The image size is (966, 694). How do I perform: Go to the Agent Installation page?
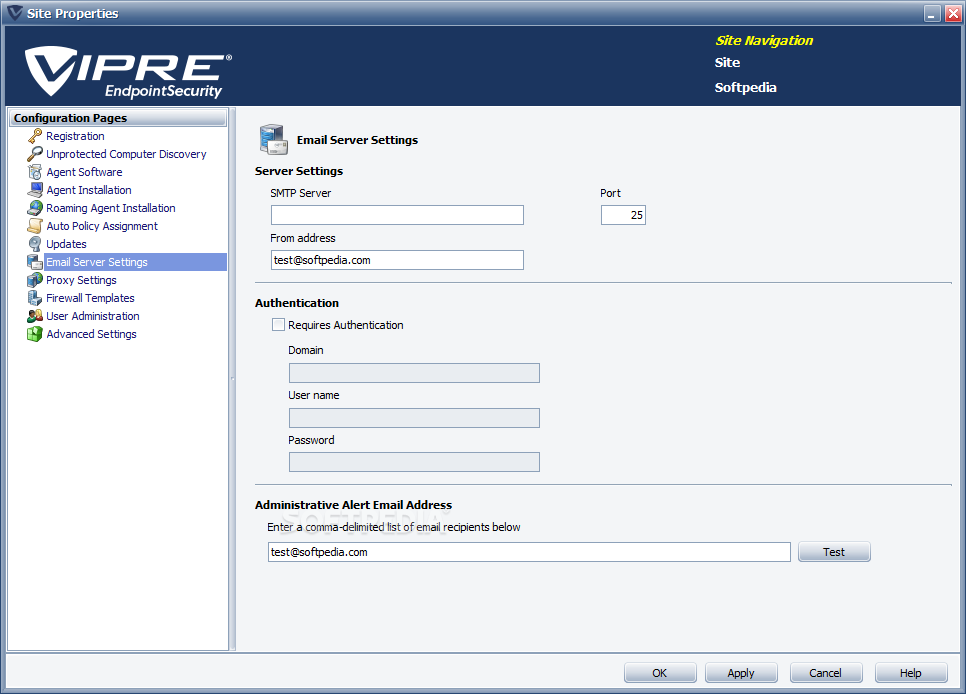point(89,190)
